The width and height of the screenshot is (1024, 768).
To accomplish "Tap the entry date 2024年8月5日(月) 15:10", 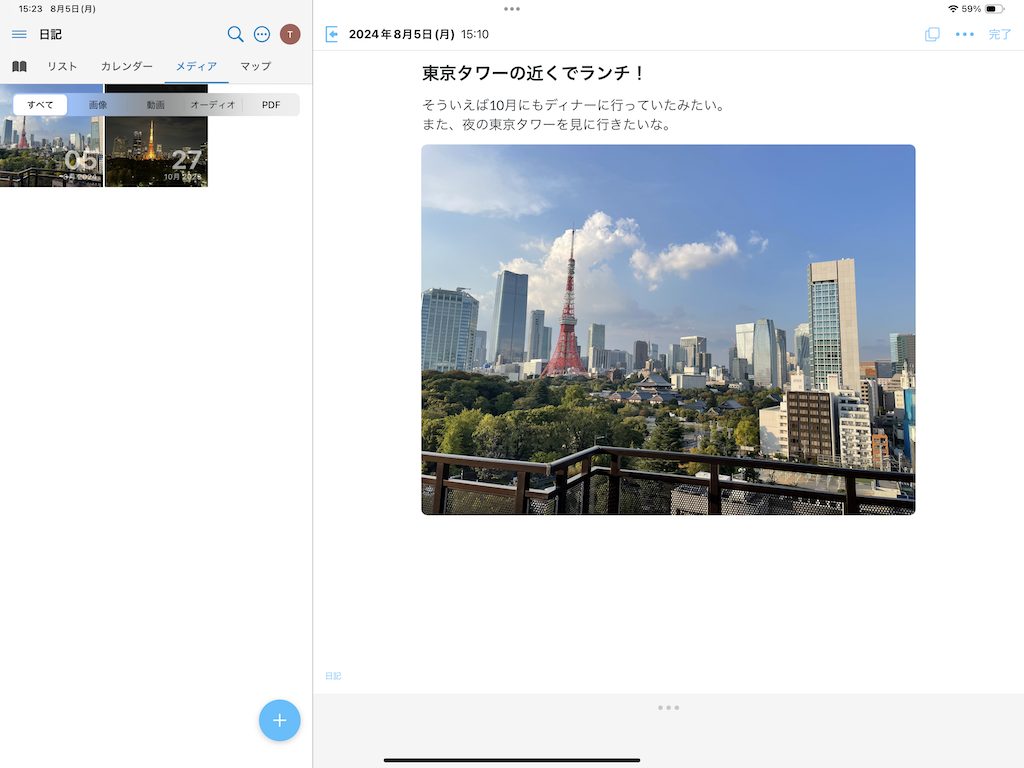I will tap(419, 34).
